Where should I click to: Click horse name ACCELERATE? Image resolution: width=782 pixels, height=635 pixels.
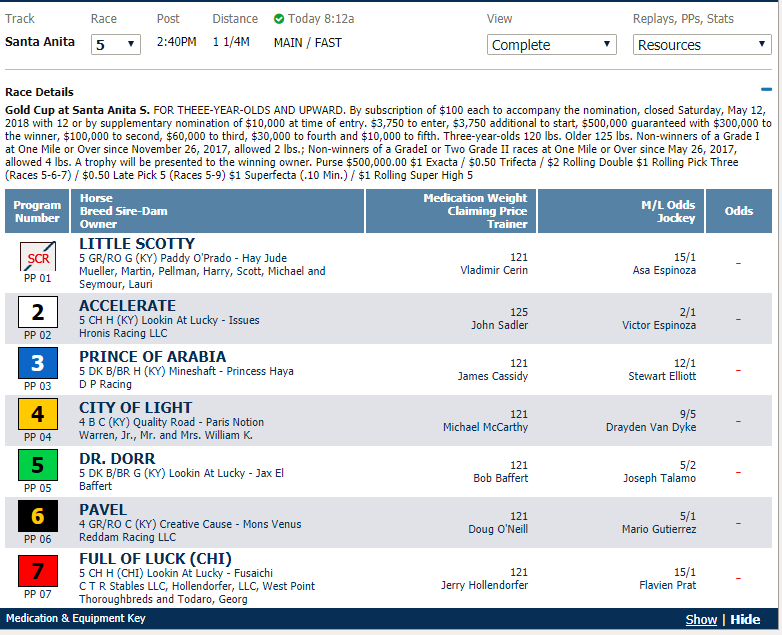point(127,305)
